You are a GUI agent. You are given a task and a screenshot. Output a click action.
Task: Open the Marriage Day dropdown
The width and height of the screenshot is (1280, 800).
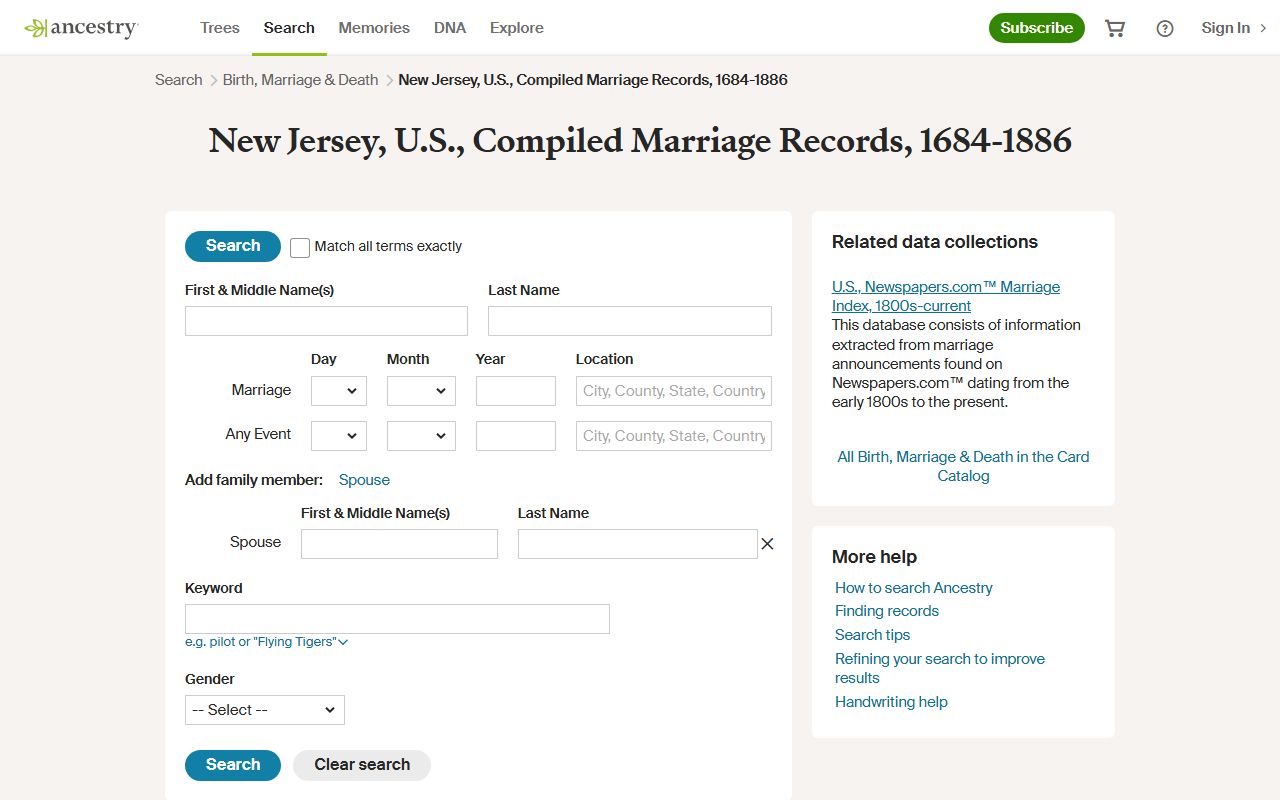pos(339,391)
